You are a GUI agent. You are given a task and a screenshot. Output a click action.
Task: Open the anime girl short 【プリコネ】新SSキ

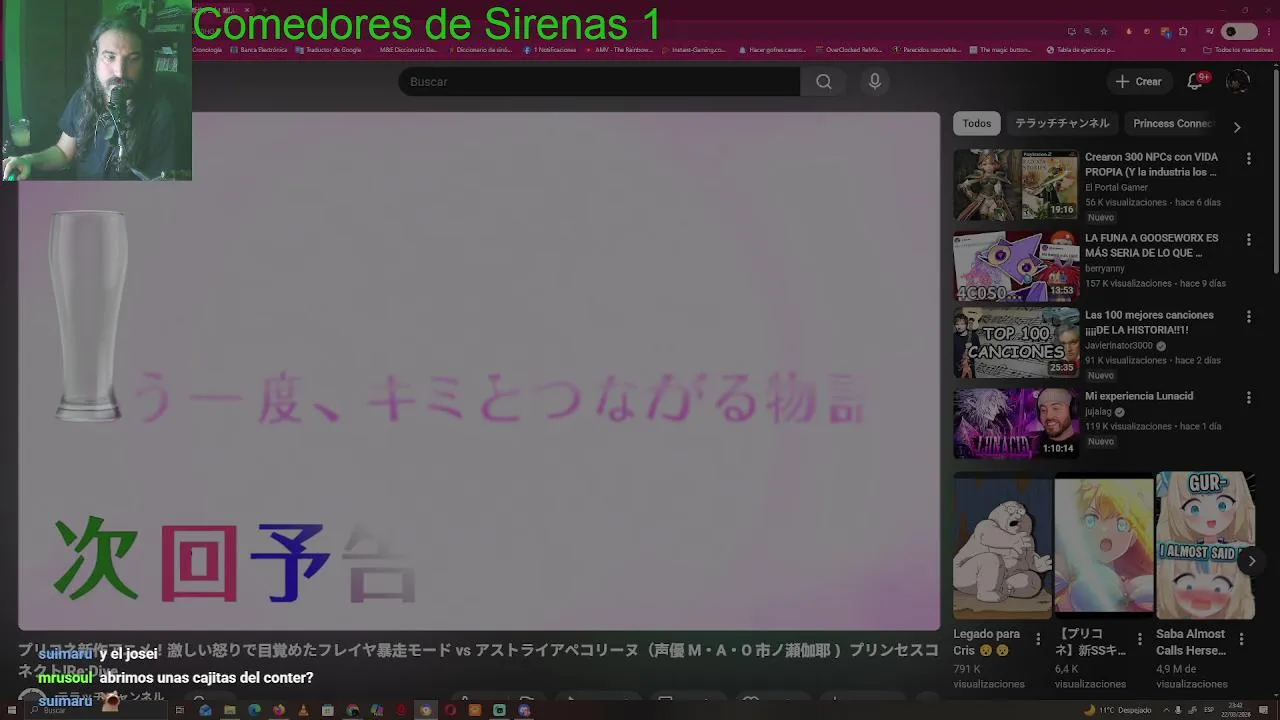(1104, 546)
